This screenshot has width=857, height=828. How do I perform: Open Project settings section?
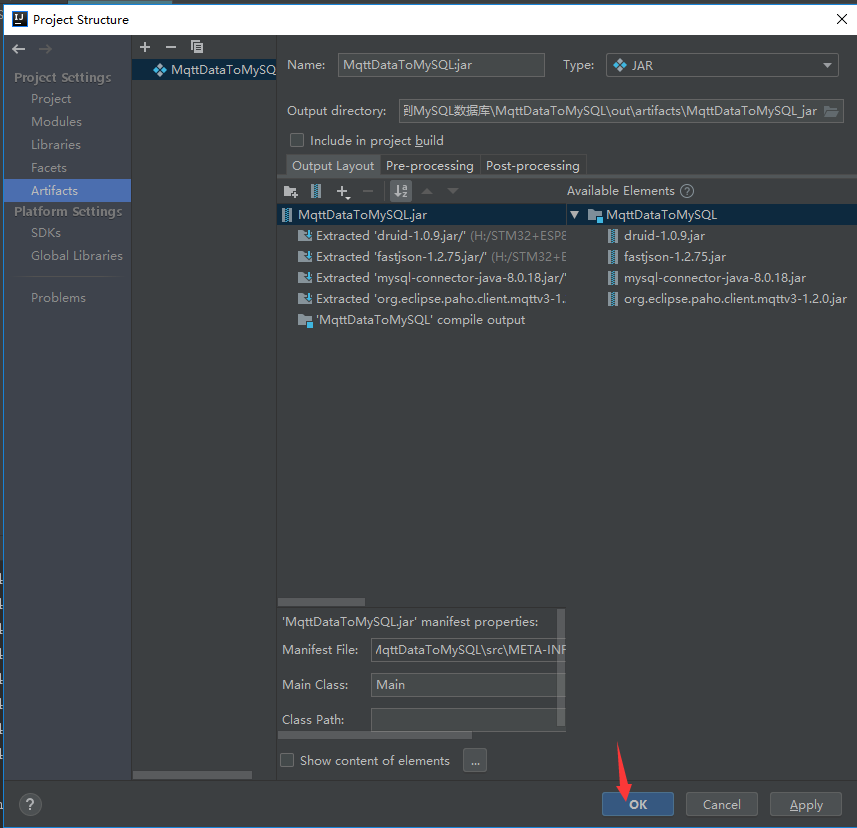[x=51, y=99]
